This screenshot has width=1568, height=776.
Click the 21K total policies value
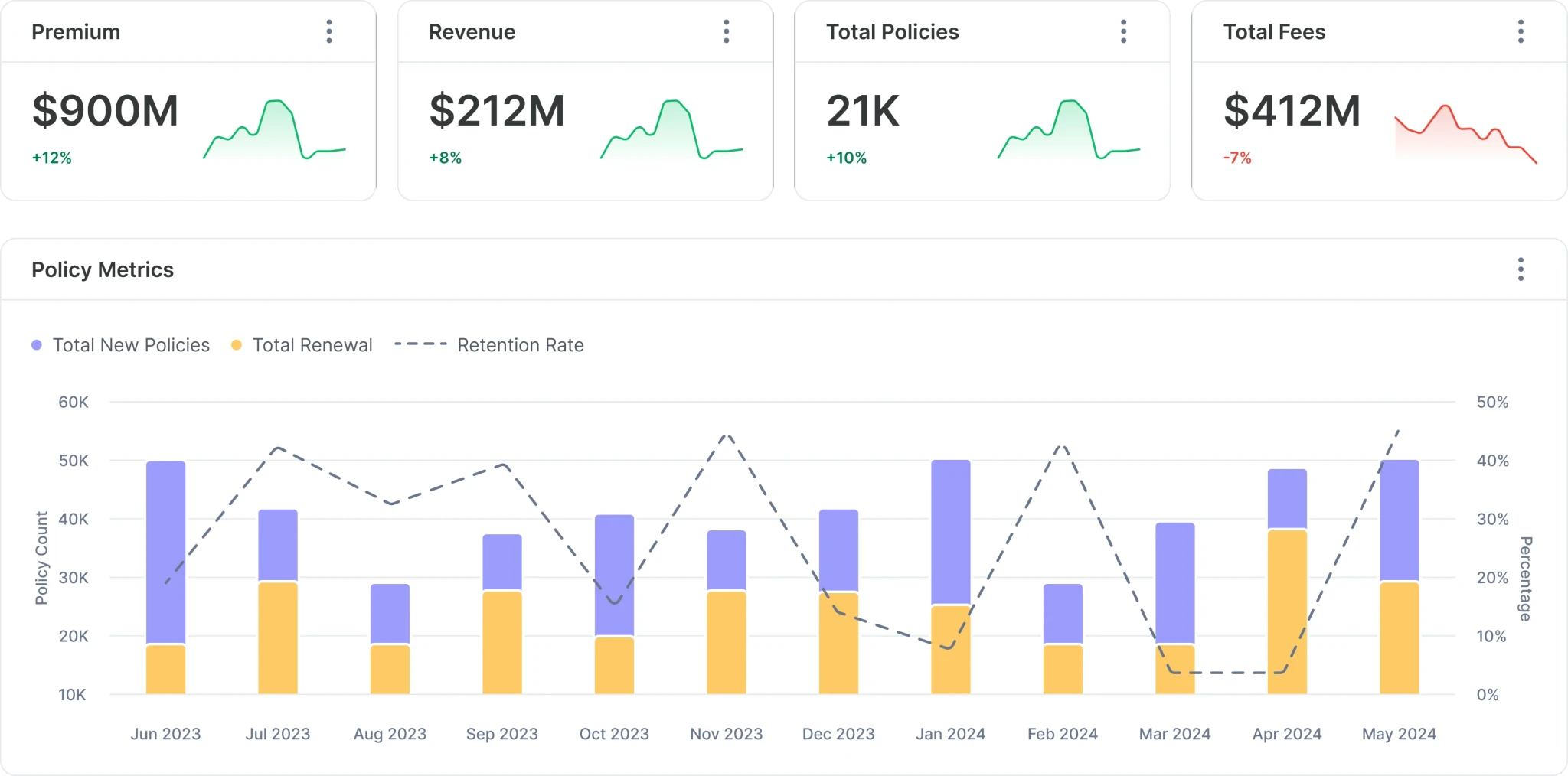863,111
